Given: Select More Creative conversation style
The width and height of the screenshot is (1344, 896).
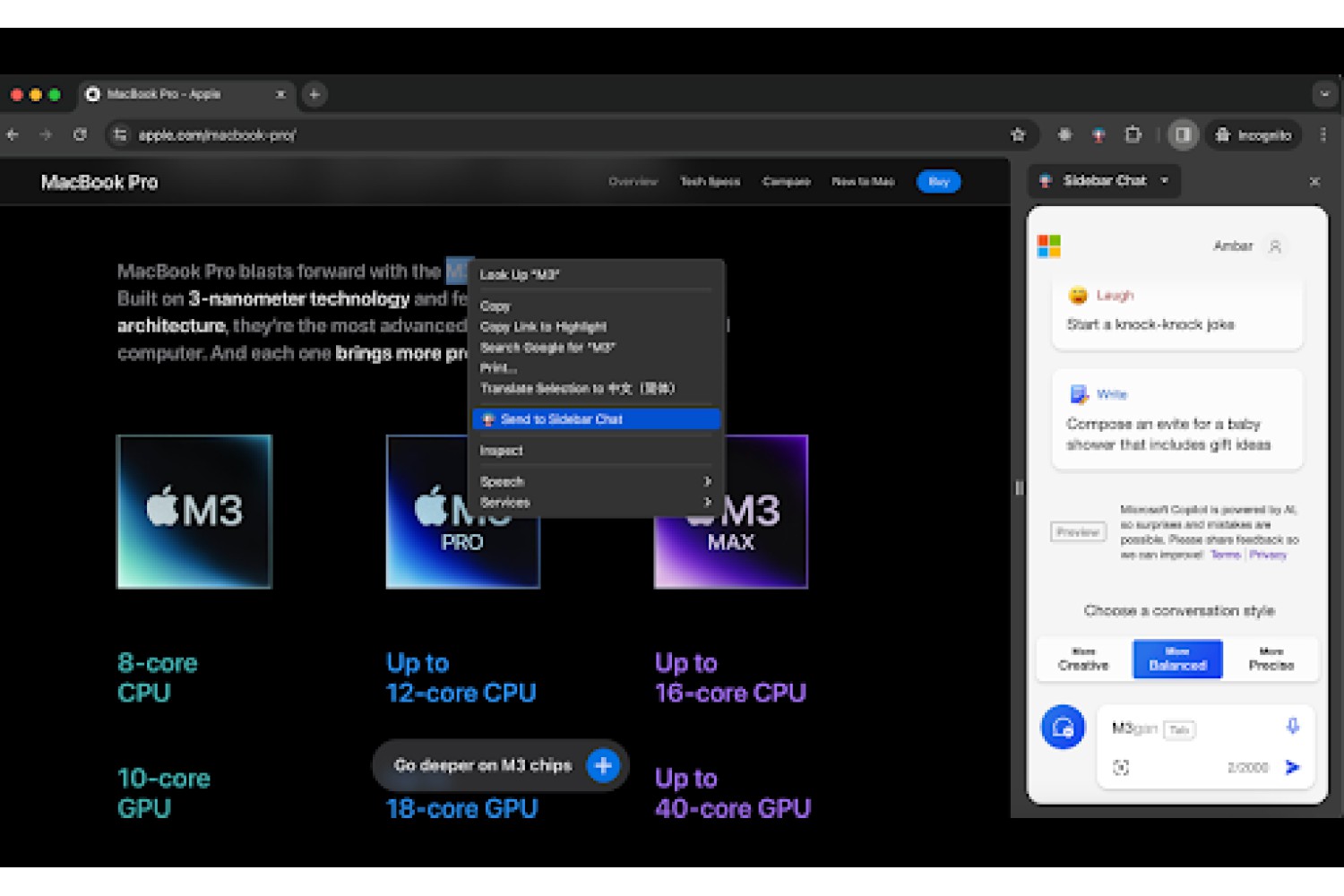Looking at the screenshot, I should click(x=1083, y=659).
